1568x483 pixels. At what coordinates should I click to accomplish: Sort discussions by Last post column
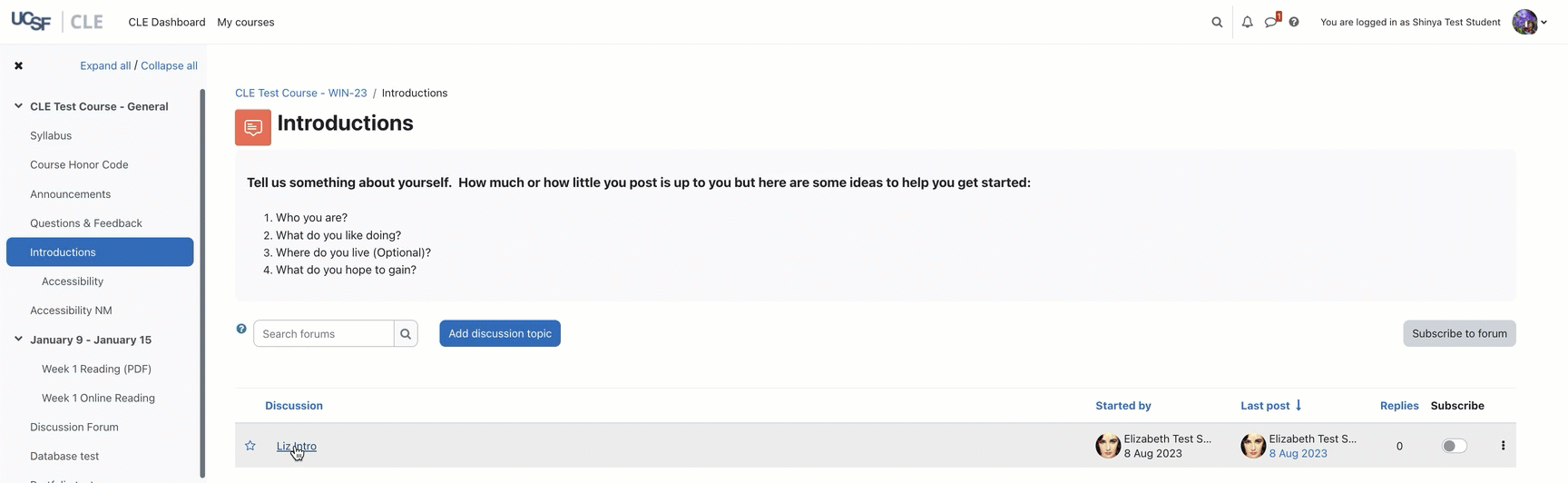[1265, 406]
